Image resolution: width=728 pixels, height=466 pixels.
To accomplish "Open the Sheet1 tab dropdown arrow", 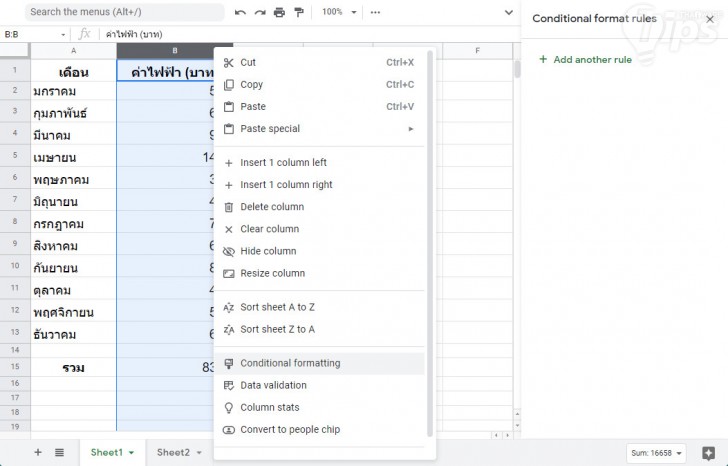I will pos(131,453).
